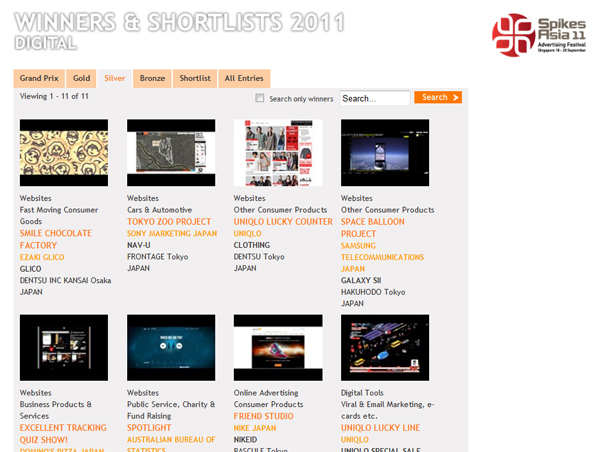This screenshot has height=452, width=600.
Task: Switch to the Shortlist tab
Action: (x=195, y=78)
